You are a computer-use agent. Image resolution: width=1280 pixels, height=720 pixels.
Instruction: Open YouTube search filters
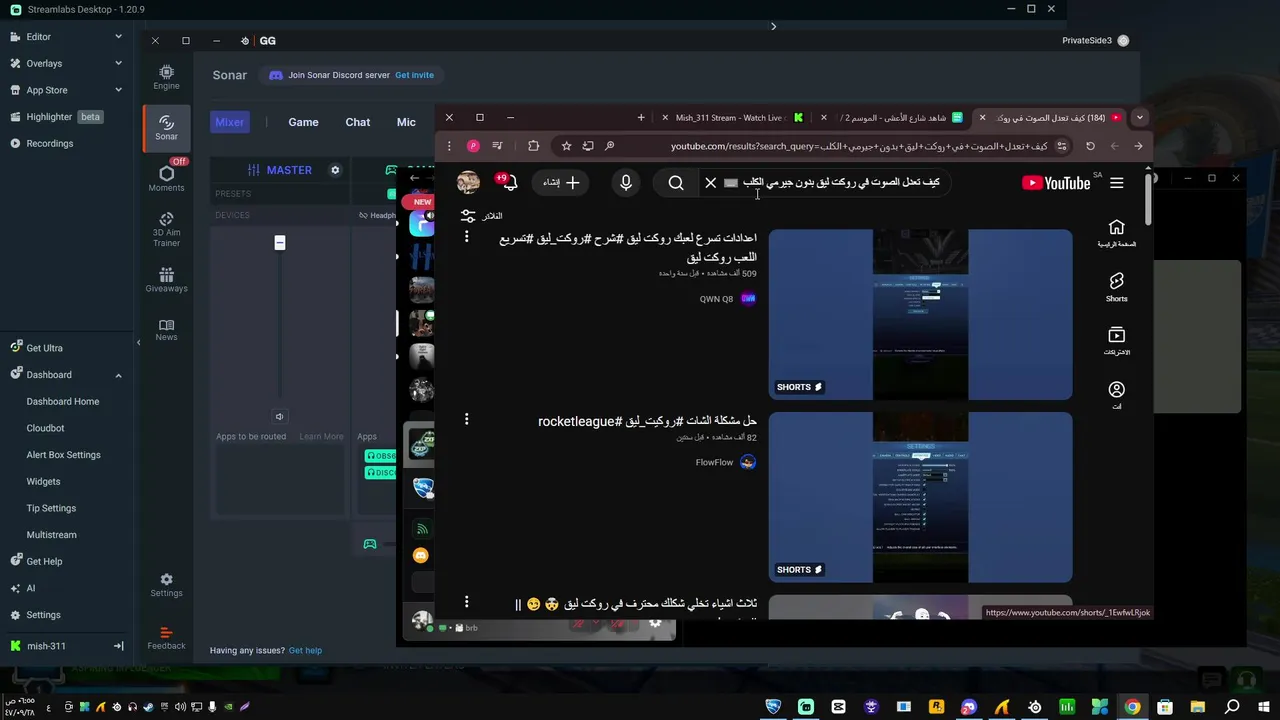pos(481,216)
